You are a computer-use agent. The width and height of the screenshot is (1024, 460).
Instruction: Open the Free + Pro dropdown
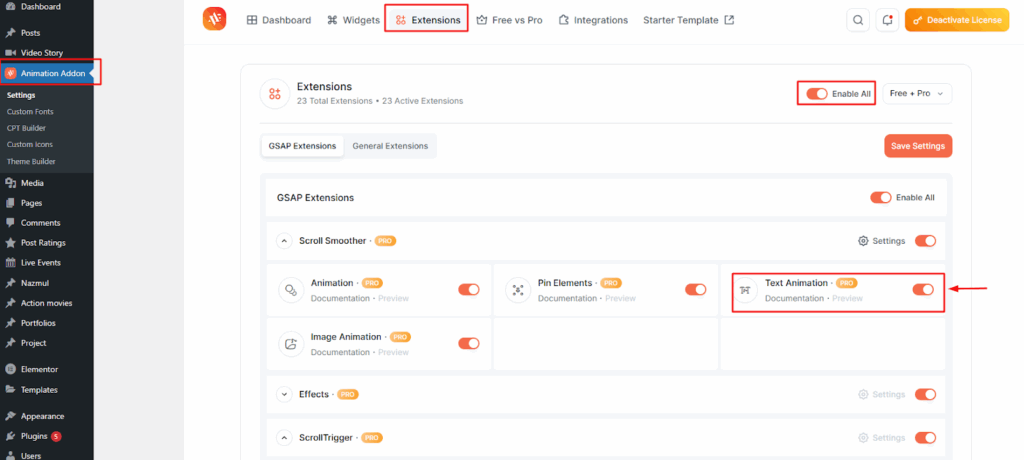click(x=916, y=94)
